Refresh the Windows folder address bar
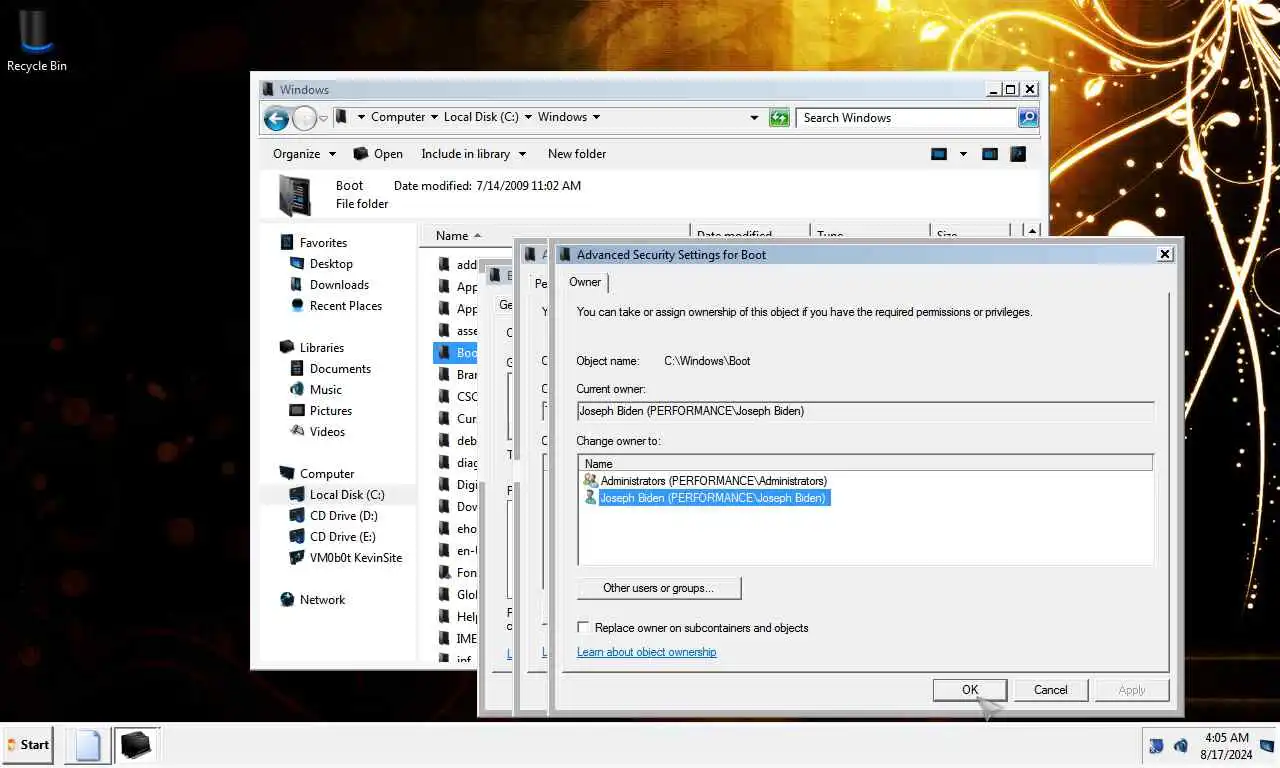The height and width of the screenshot is (768, 1280). tap(779, 118)
